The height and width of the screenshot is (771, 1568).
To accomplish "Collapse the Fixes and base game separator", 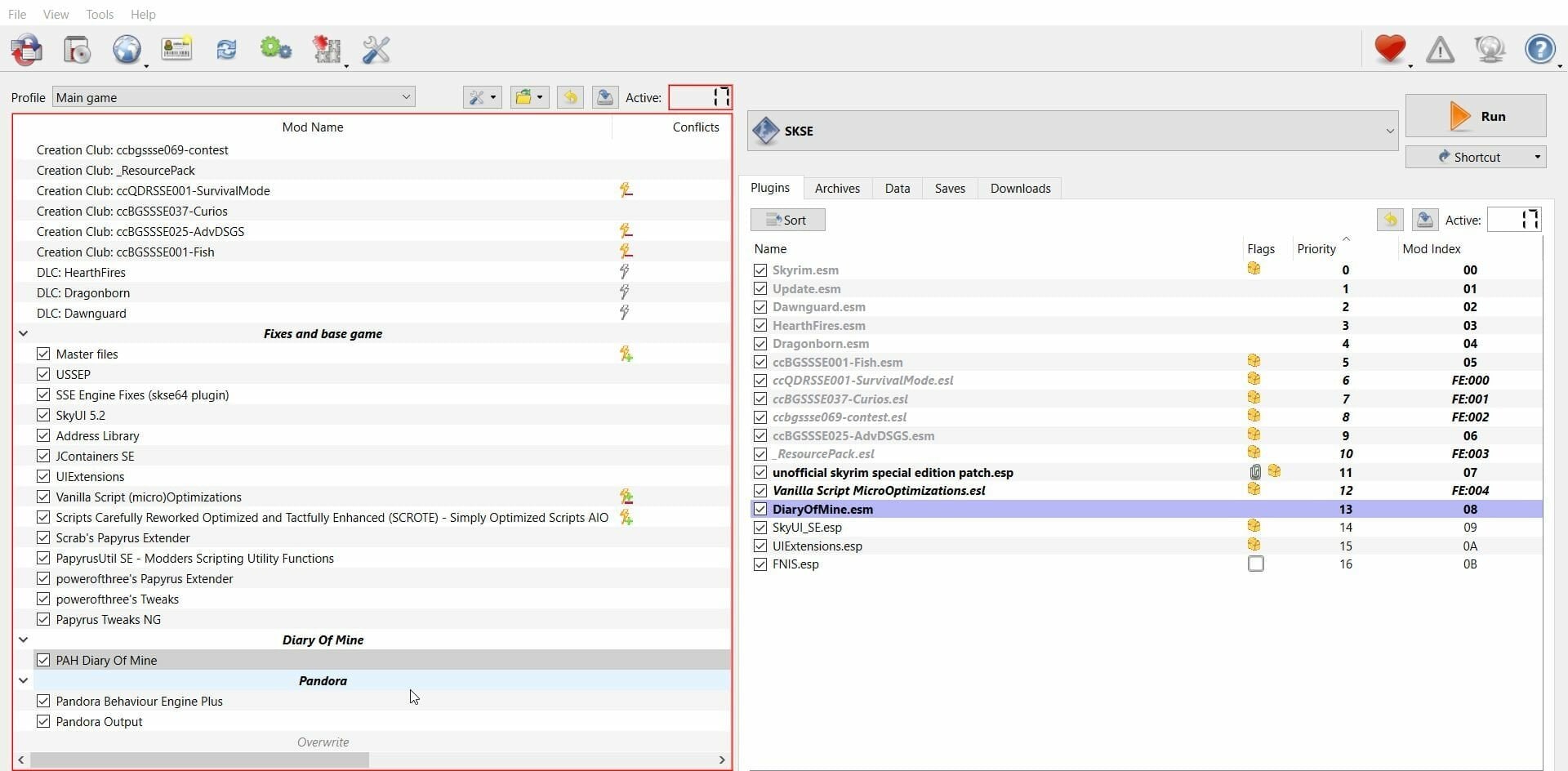I will click(23, 333).
